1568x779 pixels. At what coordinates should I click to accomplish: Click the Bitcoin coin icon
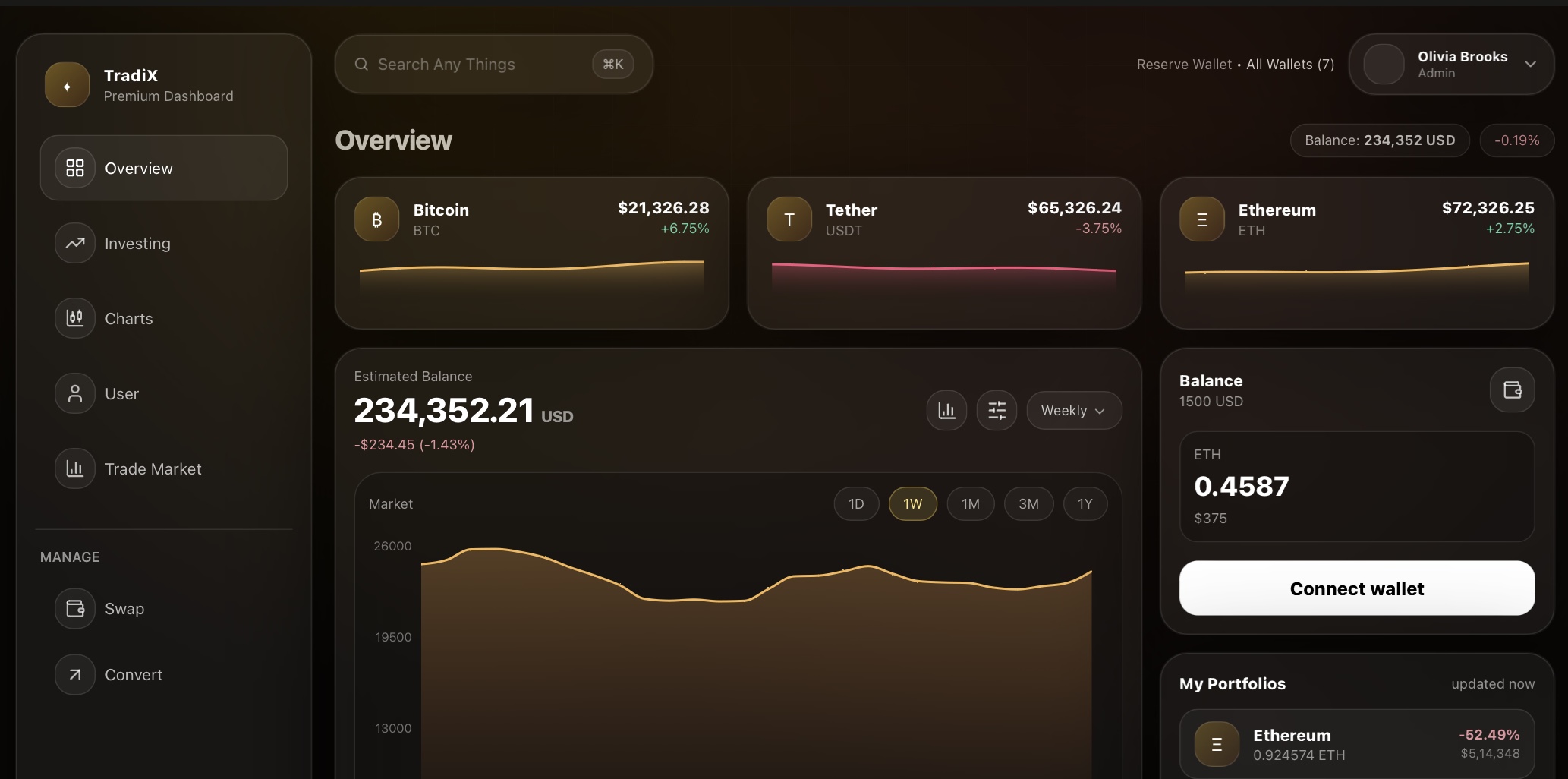tap(376, 219)
